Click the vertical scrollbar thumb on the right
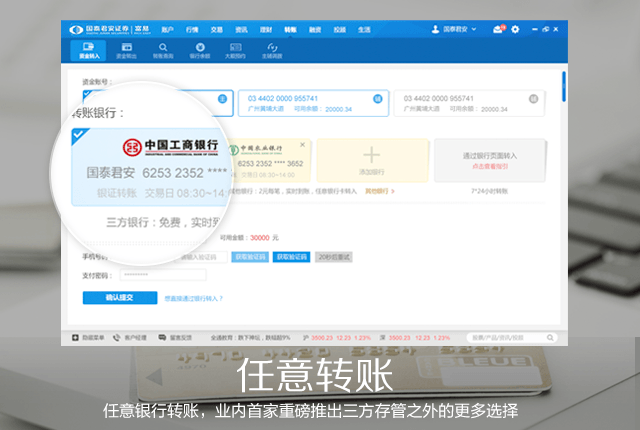 coord(564,86)
